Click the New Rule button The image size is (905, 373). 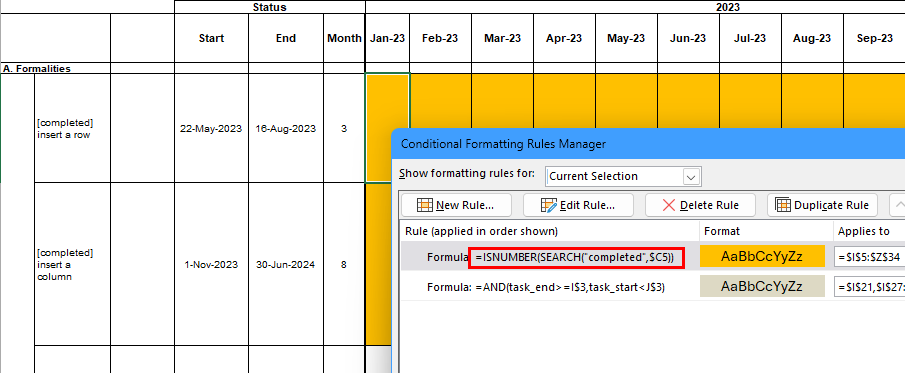pos(456,205)
